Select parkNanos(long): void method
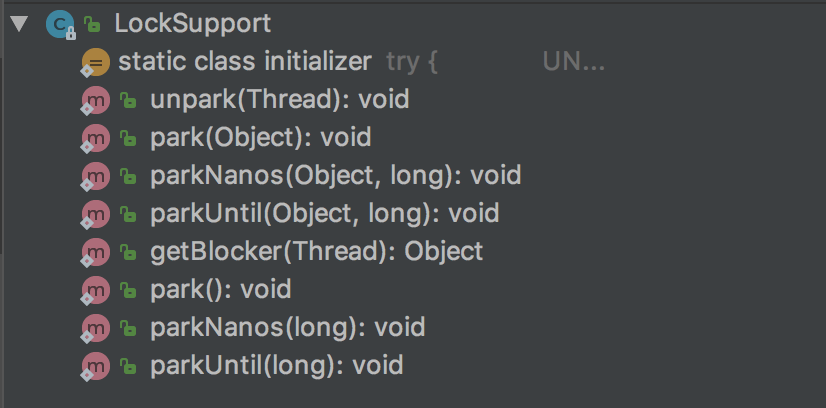Image resolution: width=826 pixels, height=408 pixels. click(287, 328)
